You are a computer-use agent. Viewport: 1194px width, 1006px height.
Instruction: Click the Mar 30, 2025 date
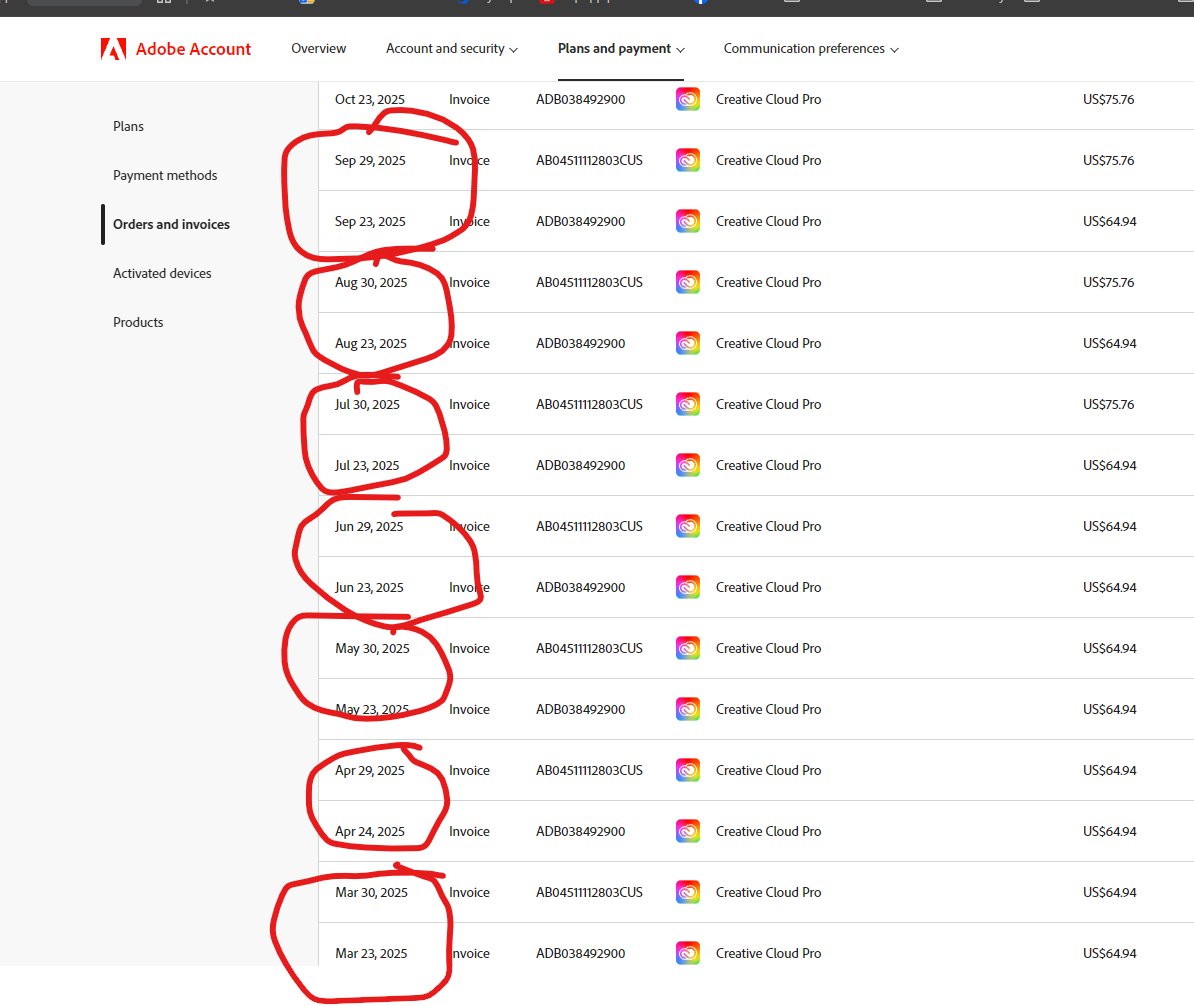(x=372, y=892)
